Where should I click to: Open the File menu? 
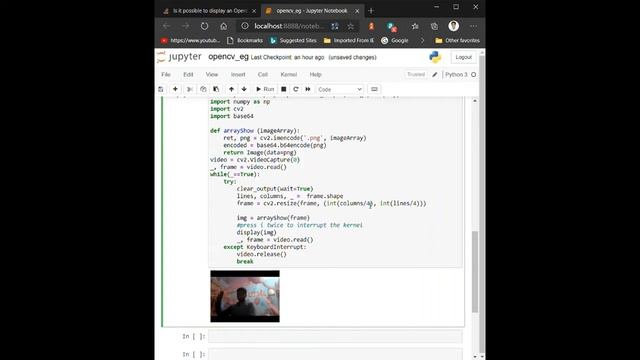tap(166, 74)
